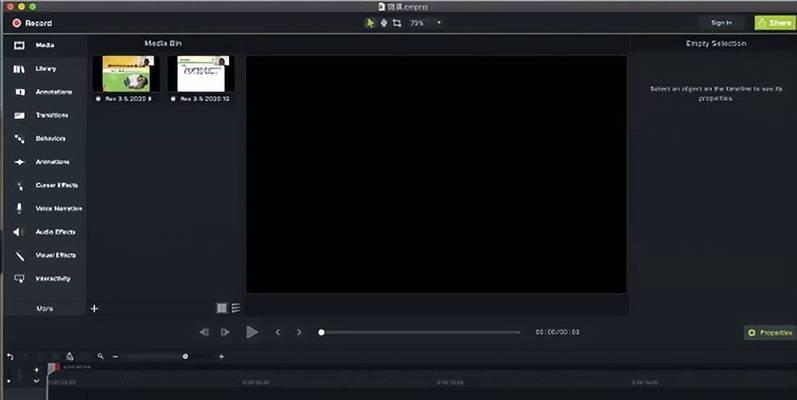The width and height of the screenshot is (797, 400).
Task: Switch to the Transitions panel
Action: tap(45, 115)
